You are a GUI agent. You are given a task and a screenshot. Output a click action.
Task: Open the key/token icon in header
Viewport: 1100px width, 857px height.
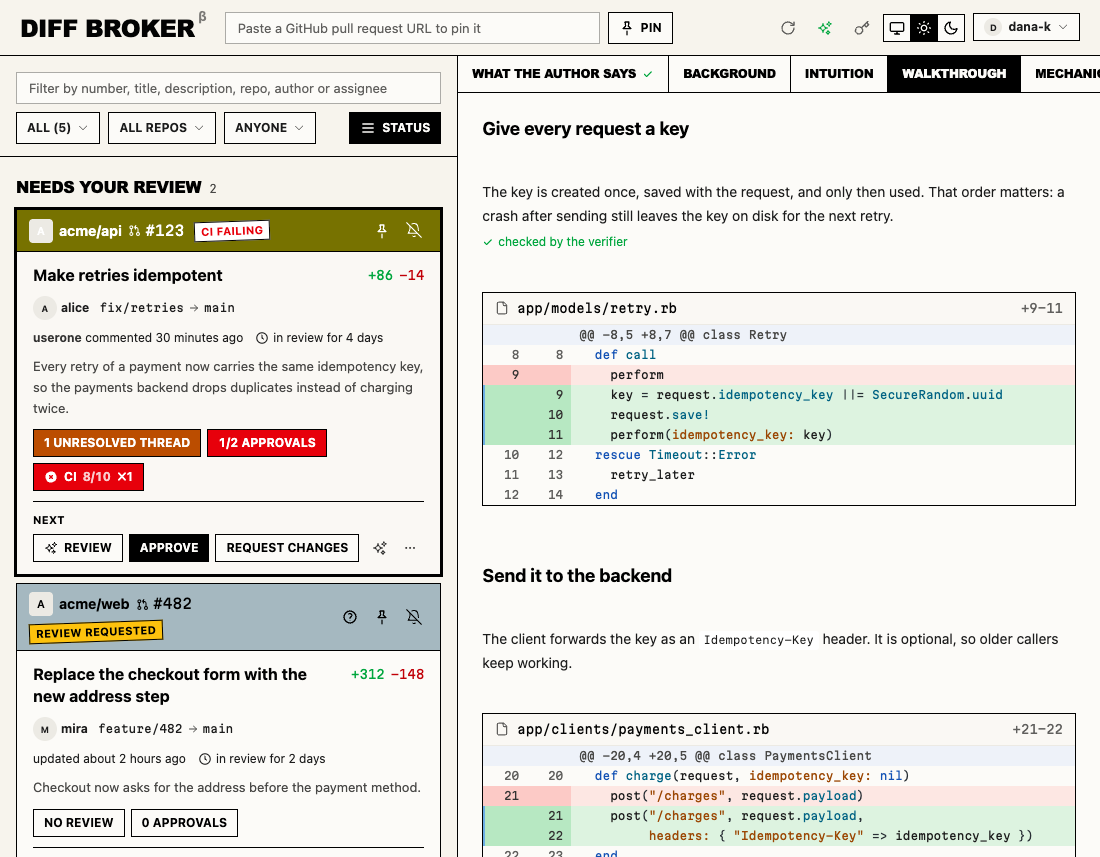(861, 28)
